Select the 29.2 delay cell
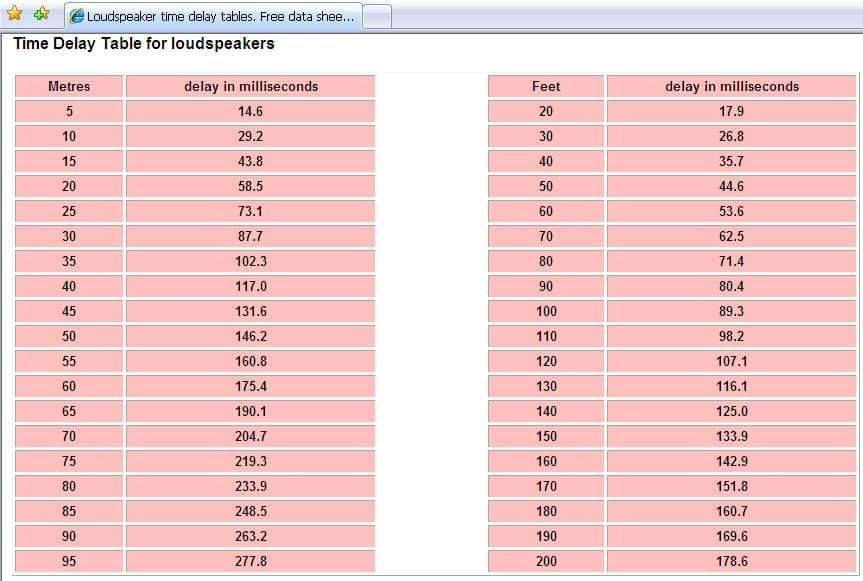The image size is (863, 581). 250,136
